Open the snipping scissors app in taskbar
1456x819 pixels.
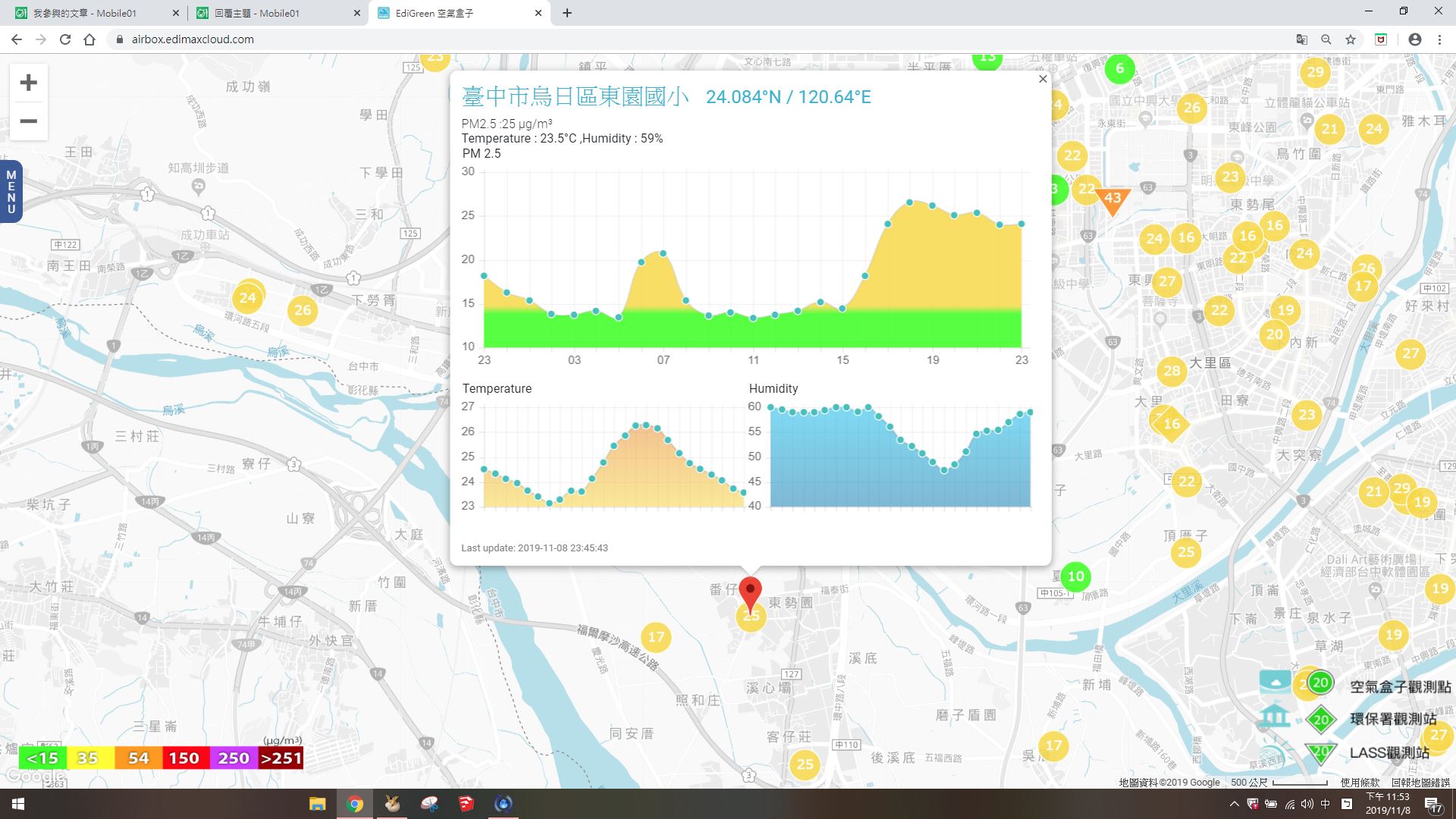pyautogui.click(x=429, y=804)
